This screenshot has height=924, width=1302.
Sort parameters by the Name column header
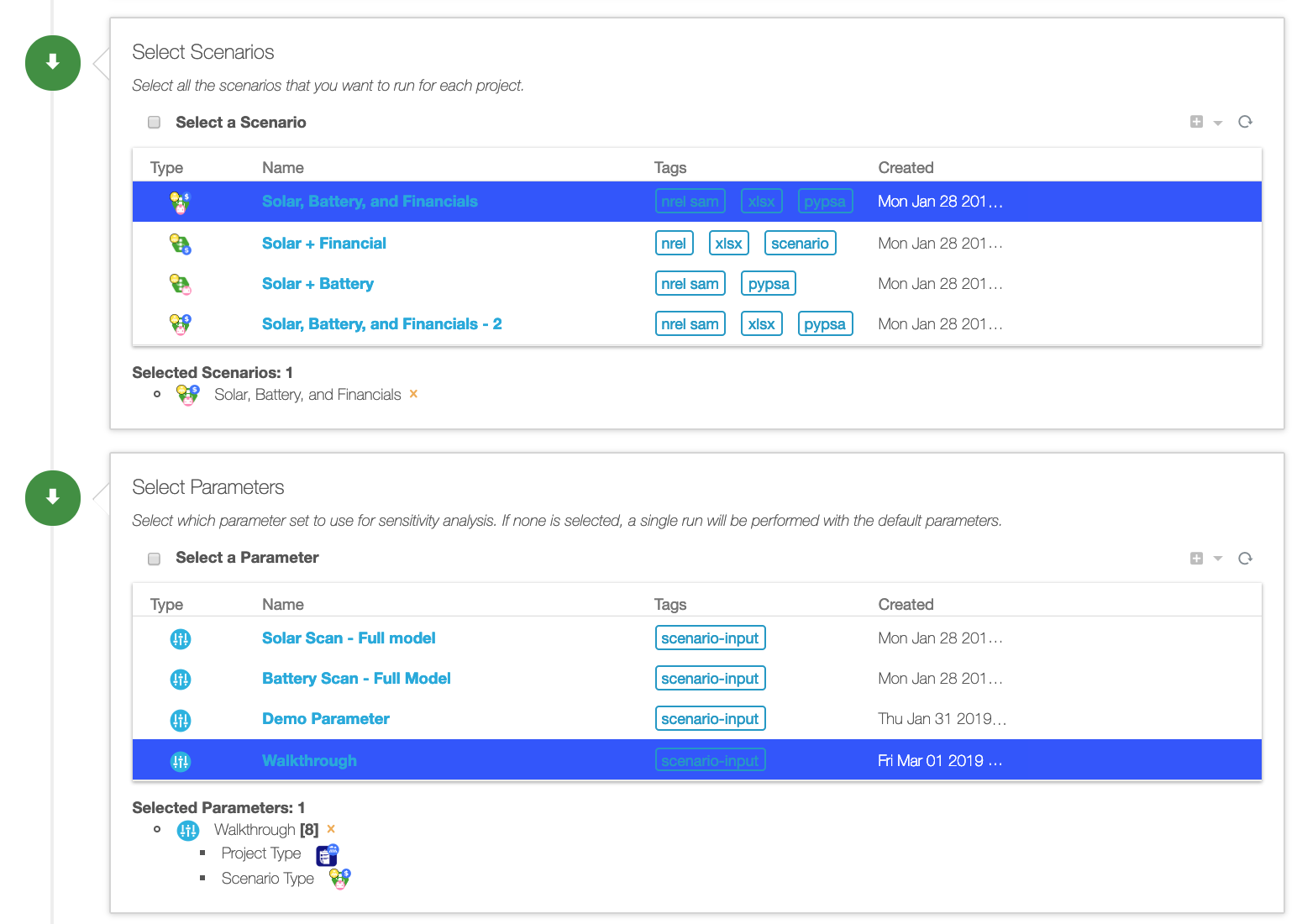283,605
